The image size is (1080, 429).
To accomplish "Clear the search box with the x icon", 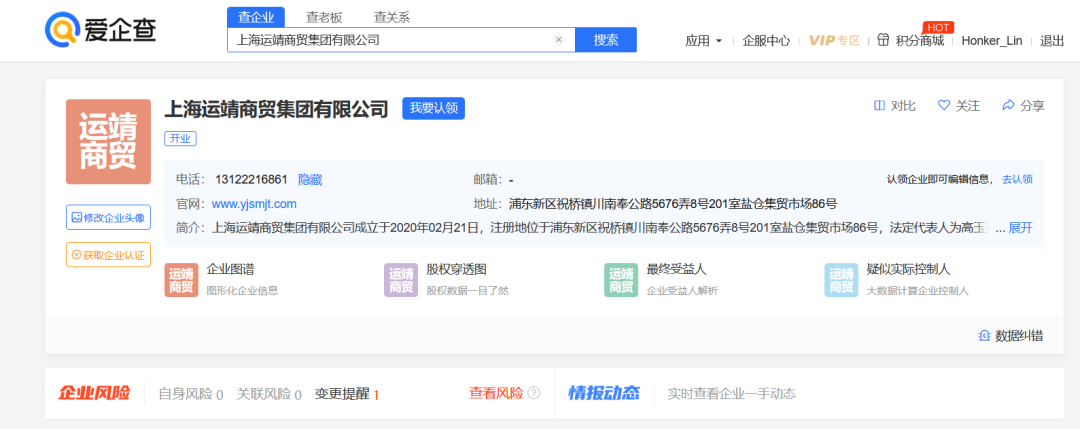I will click(x=559, y=40).
